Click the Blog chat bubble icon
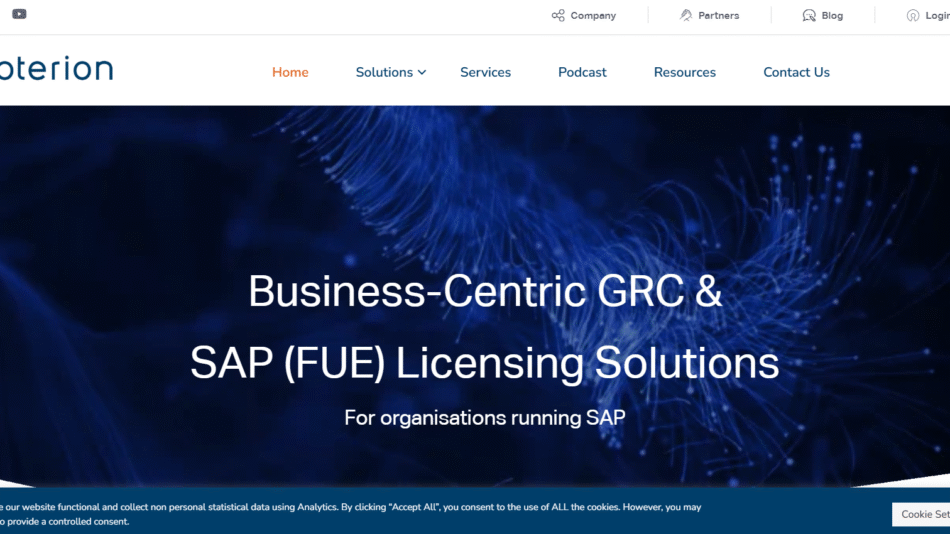Screen dimensions: 950x534 pos(809,15)
